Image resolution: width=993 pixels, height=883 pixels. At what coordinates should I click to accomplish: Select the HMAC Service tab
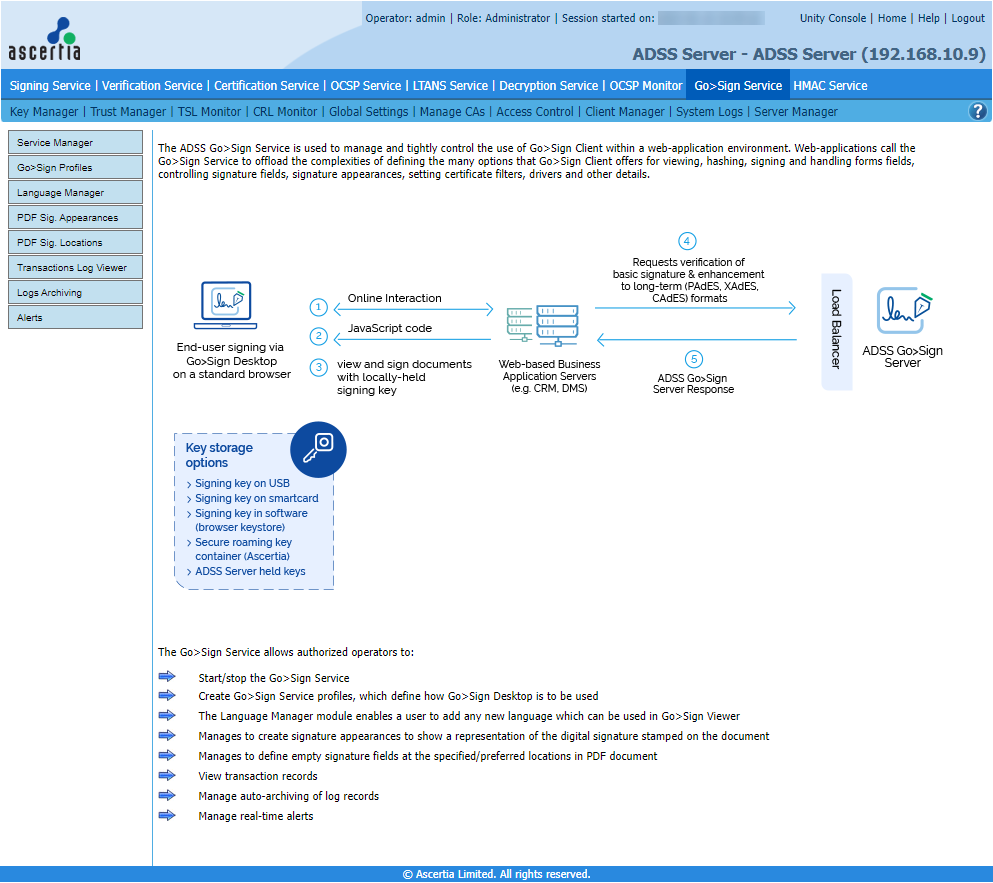[x=830, y=86]
